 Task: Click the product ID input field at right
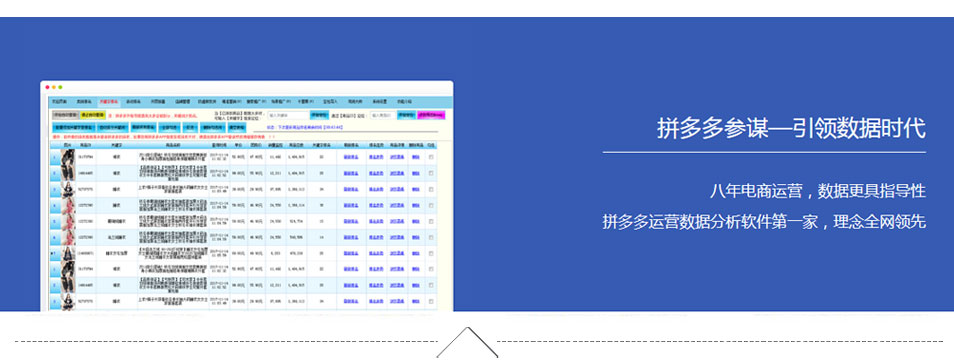coord(383,114)
